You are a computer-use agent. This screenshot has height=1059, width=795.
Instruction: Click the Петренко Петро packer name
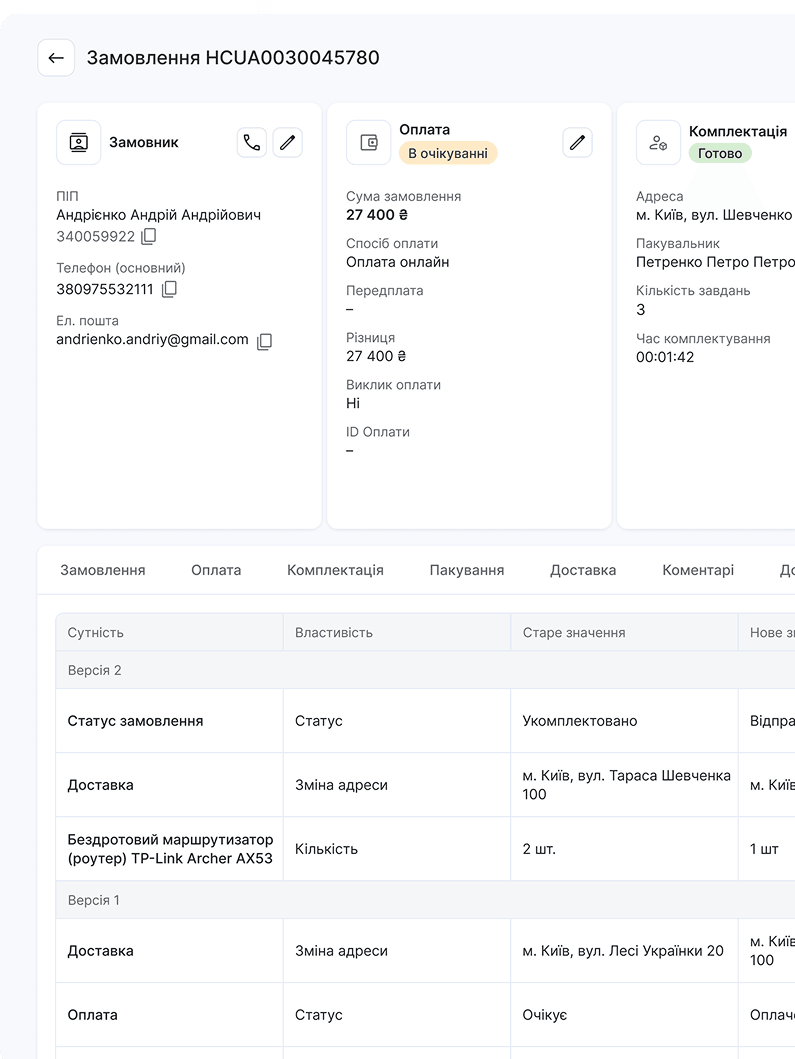[715, 262]
